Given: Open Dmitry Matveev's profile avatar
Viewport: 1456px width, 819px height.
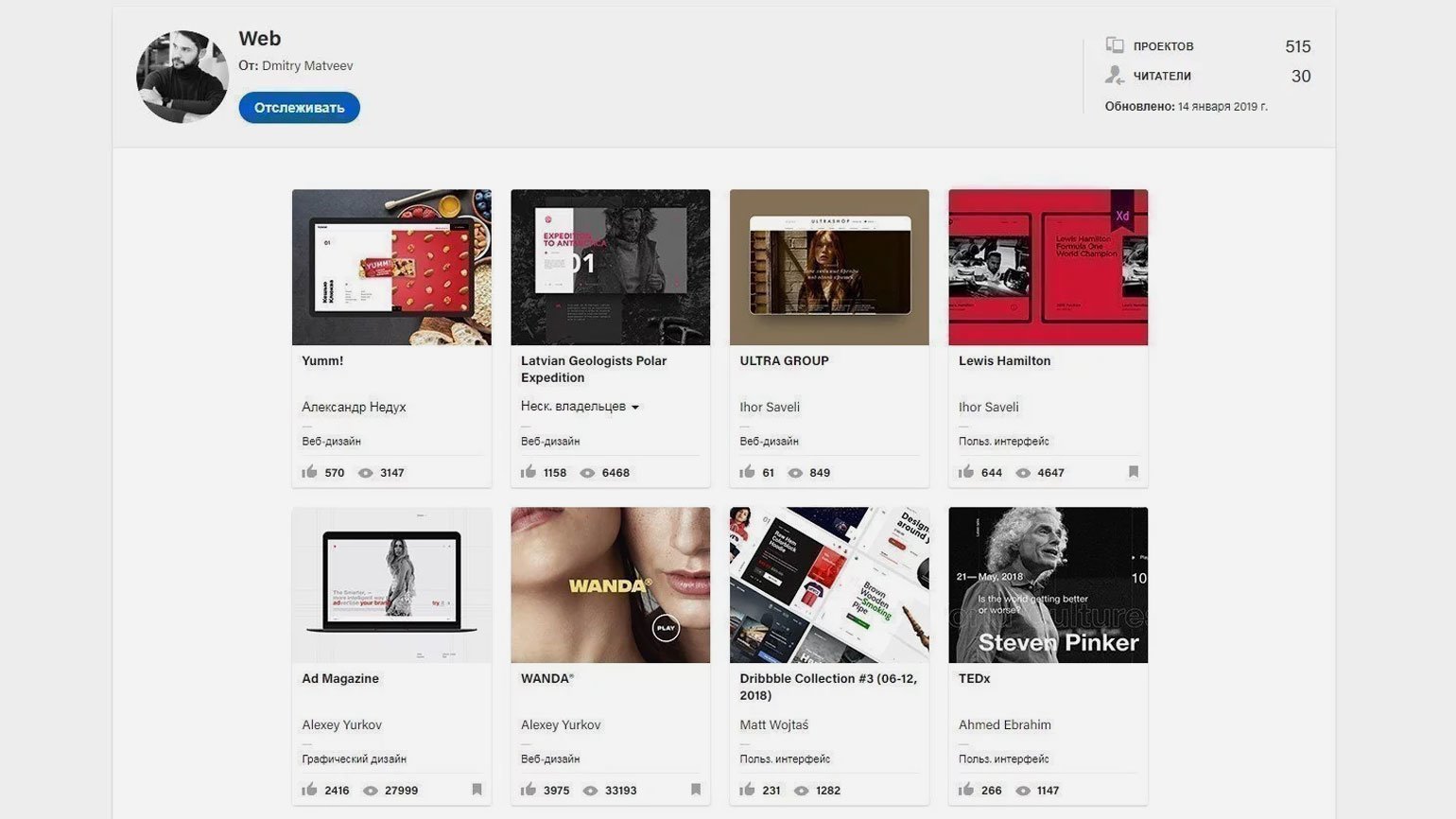Looking at the screenshot, I should click(182, 77).
